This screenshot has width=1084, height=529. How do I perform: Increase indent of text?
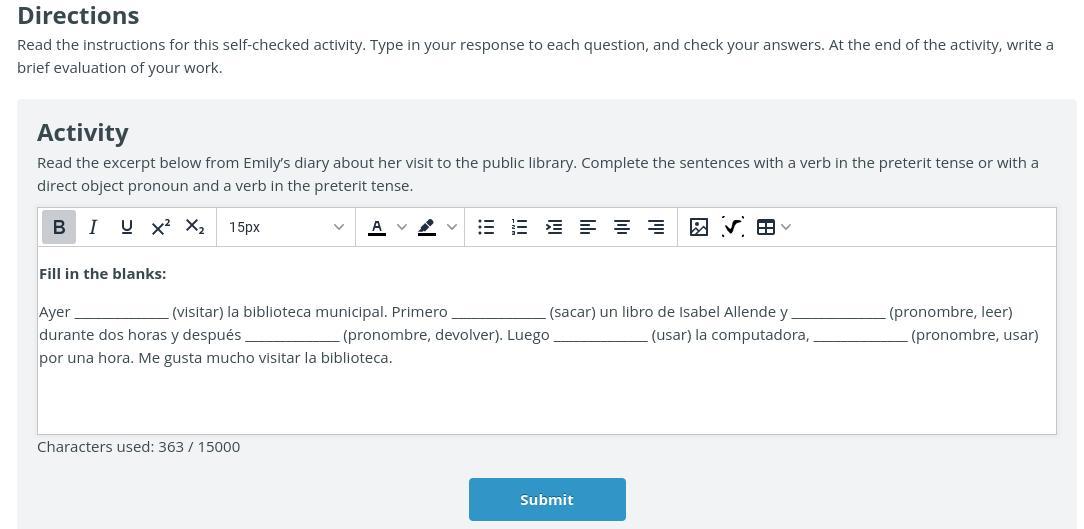(x=553, y=227)
